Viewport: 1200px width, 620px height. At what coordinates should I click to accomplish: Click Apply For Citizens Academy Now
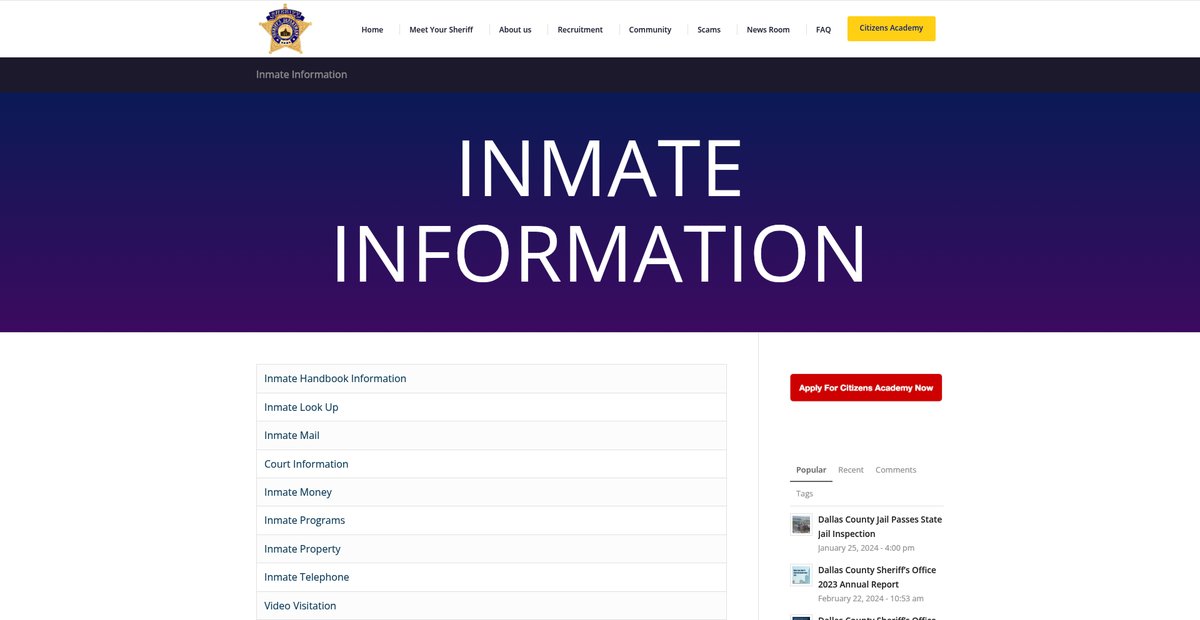point(866,388)
